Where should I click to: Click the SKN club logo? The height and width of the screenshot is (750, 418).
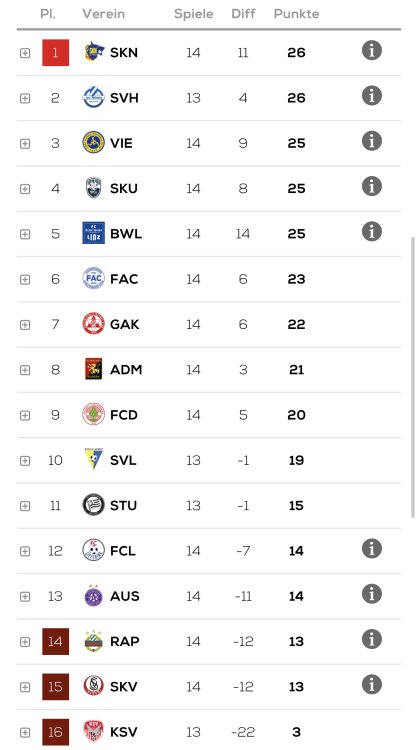(94, 52)
